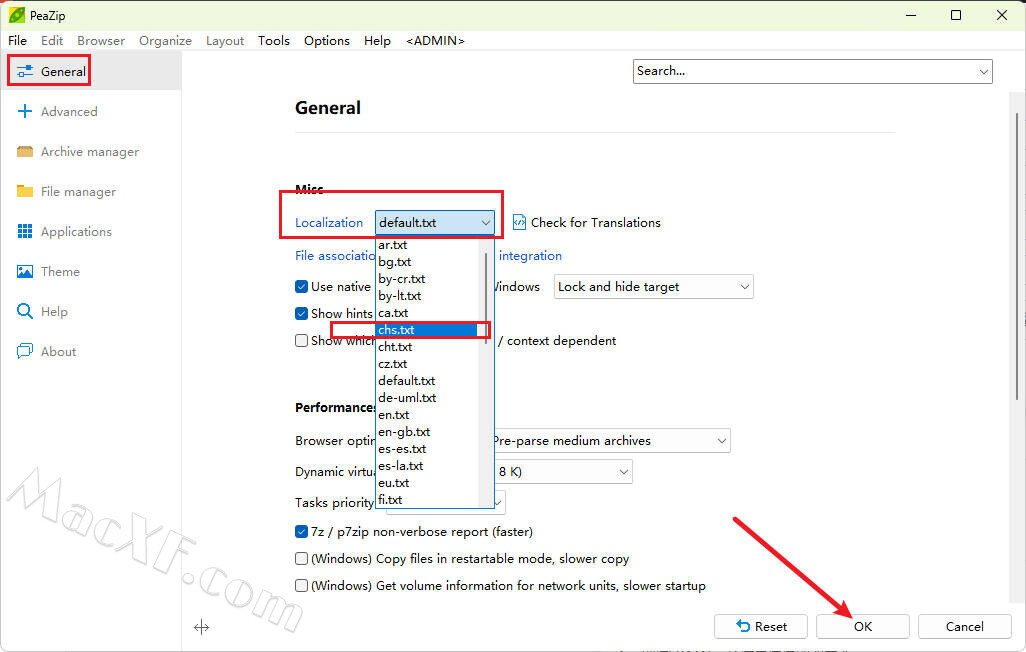Select ar.txt in the language list
The image size is (1026, 652).
tap(427, 245)
